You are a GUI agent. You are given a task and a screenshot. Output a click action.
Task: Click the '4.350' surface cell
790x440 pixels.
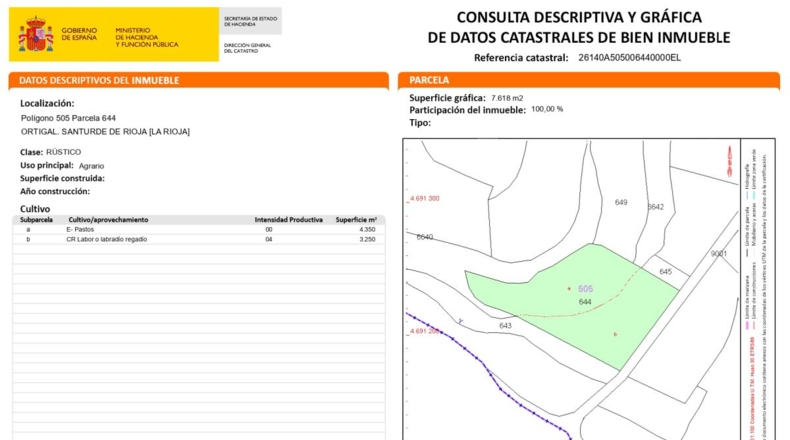click(x=367, y=229)
